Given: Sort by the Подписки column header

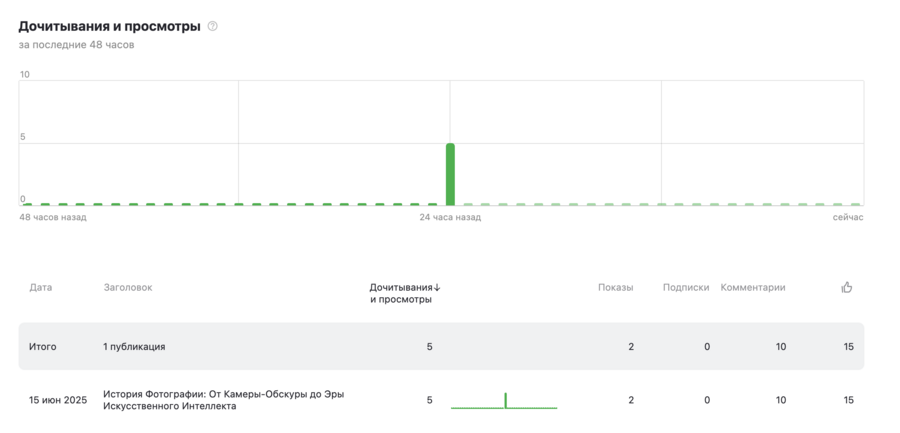Looking at the screenshot, I should point(685,287).
